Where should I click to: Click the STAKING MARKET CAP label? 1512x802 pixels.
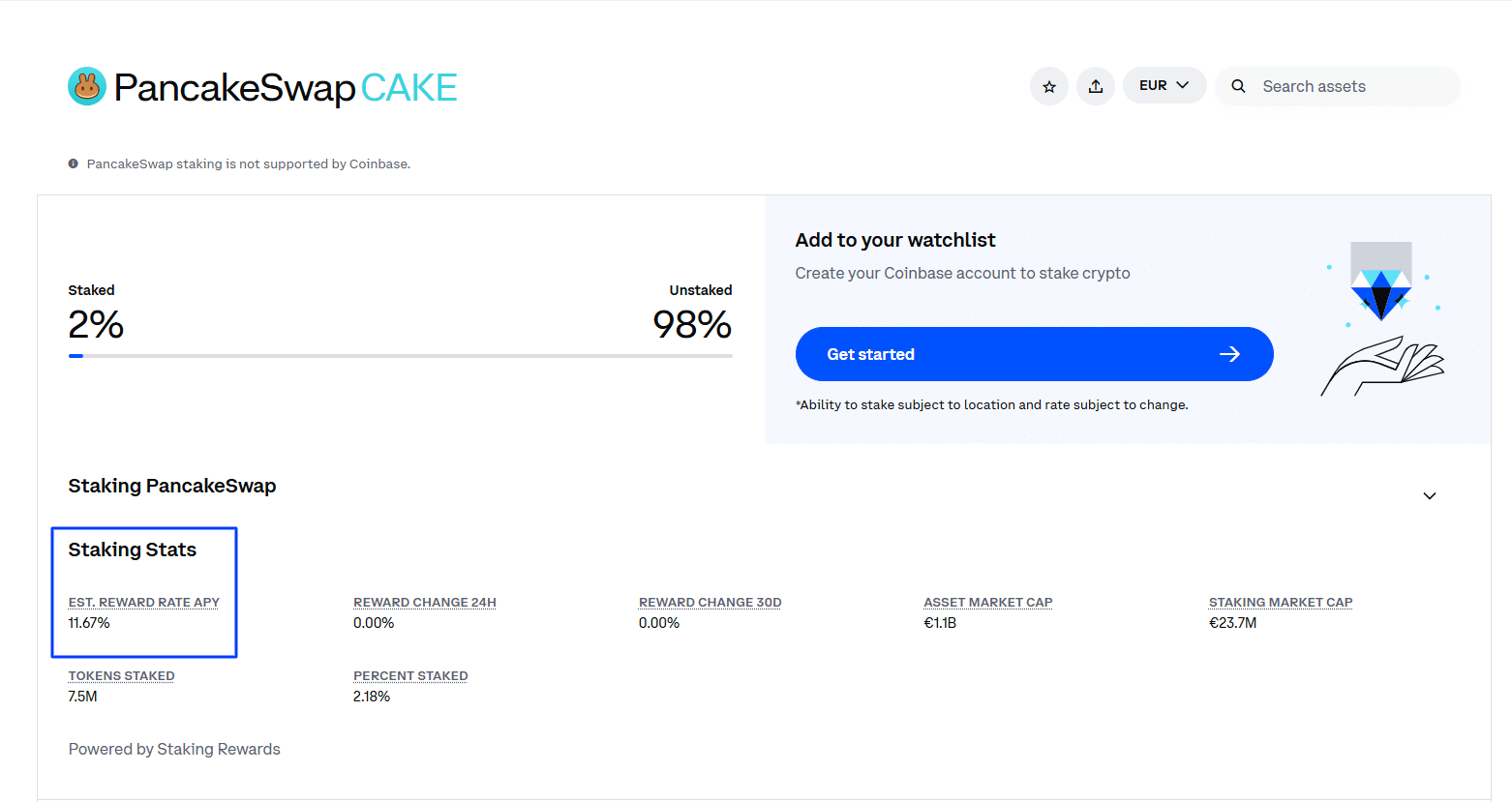coord(1280,603)
